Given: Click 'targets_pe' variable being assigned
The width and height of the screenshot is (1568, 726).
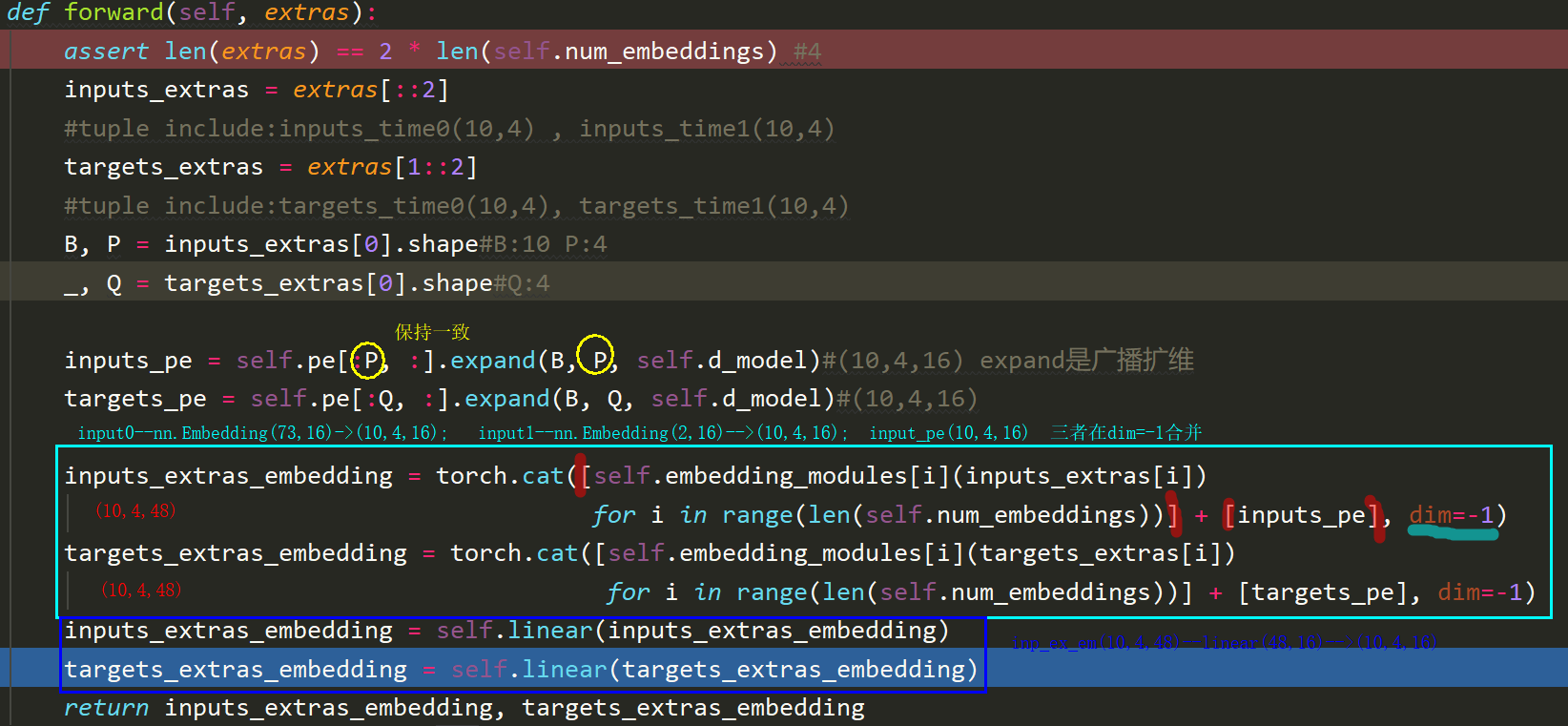Looking at the screenshot, I should coord(135,399).
